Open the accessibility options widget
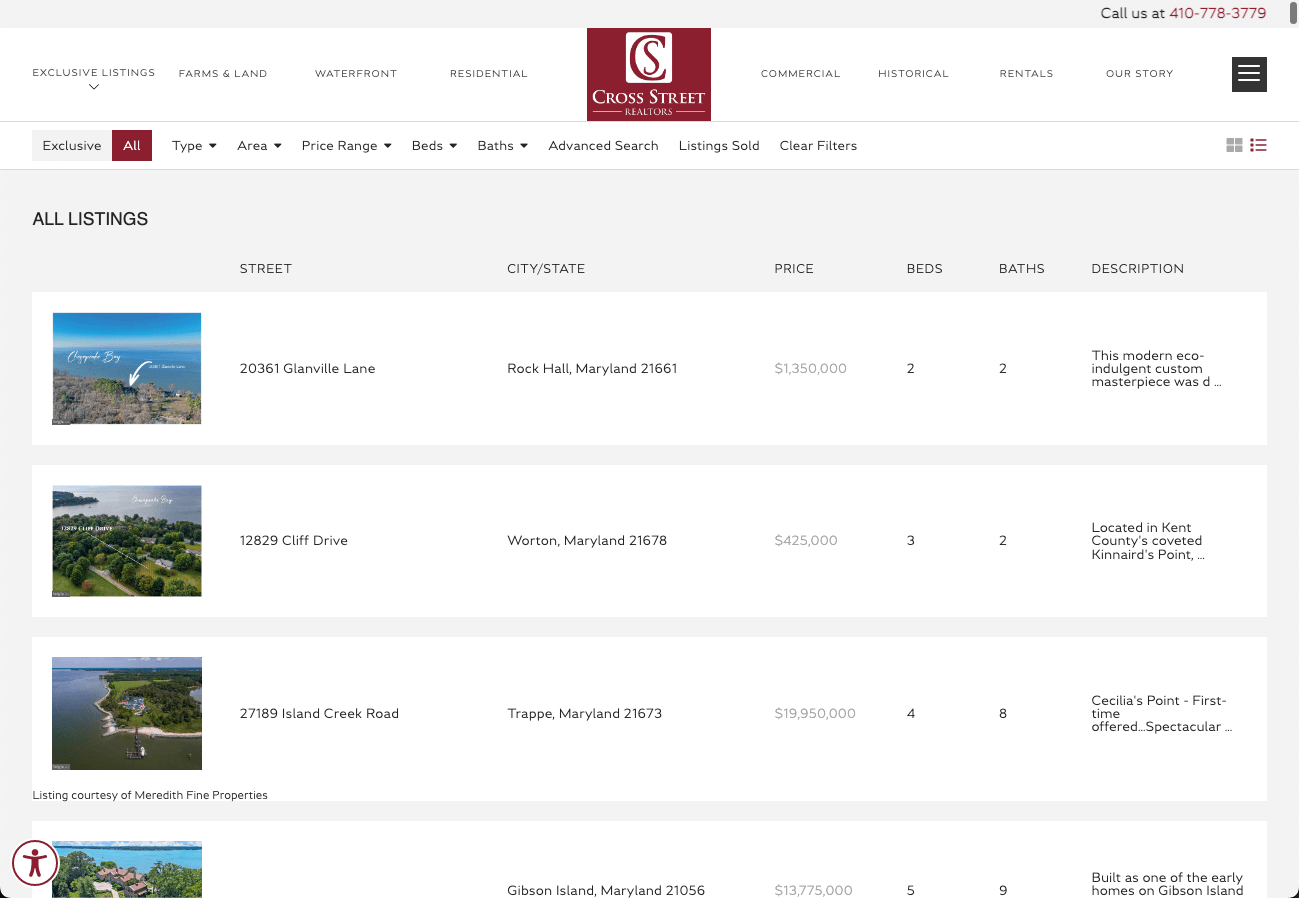The width and height of the screenshot is (1299, 898). 35,863
